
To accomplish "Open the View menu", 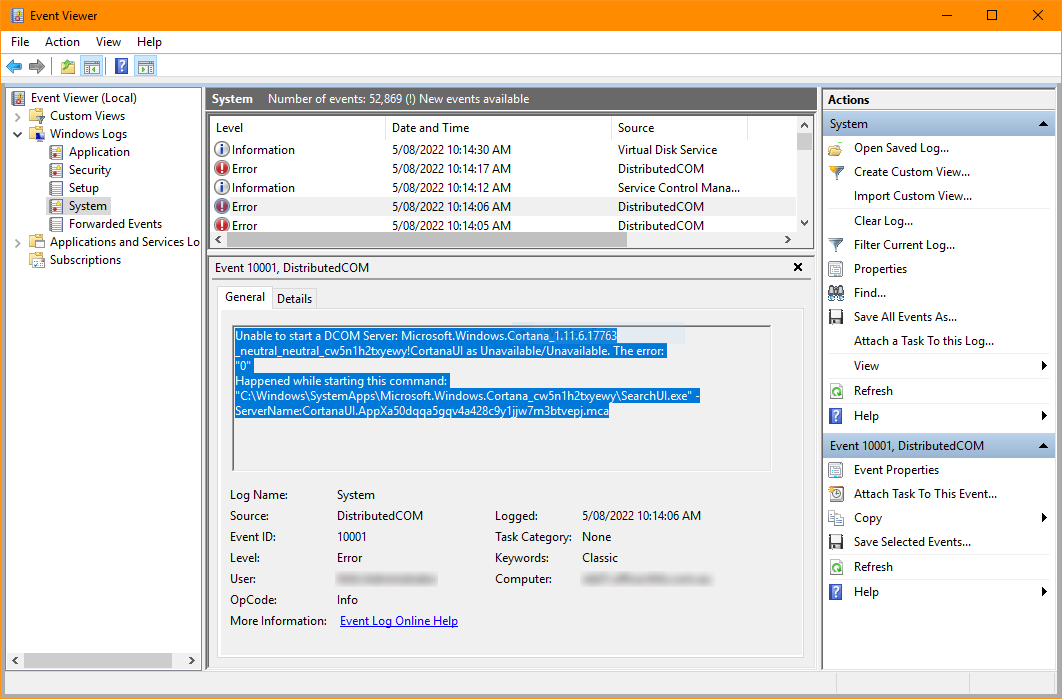I will 108,42.
